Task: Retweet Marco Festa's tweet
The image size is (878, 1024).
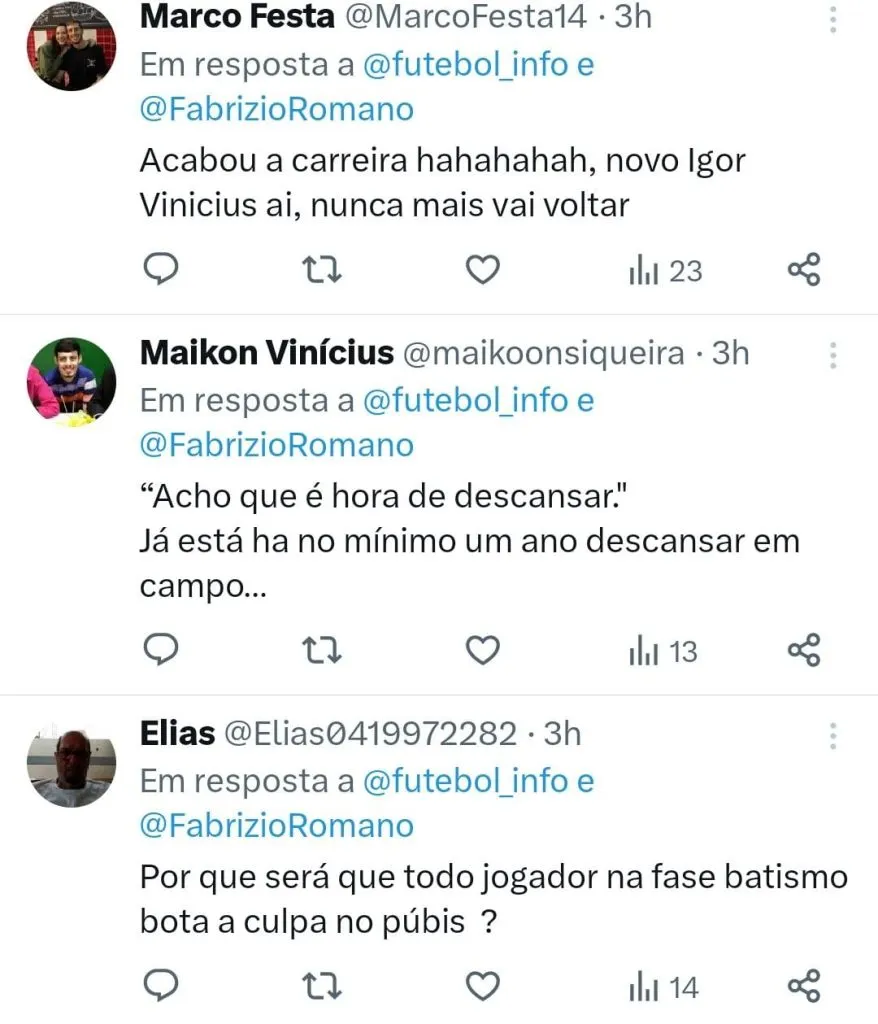Action: pos(323,270)
